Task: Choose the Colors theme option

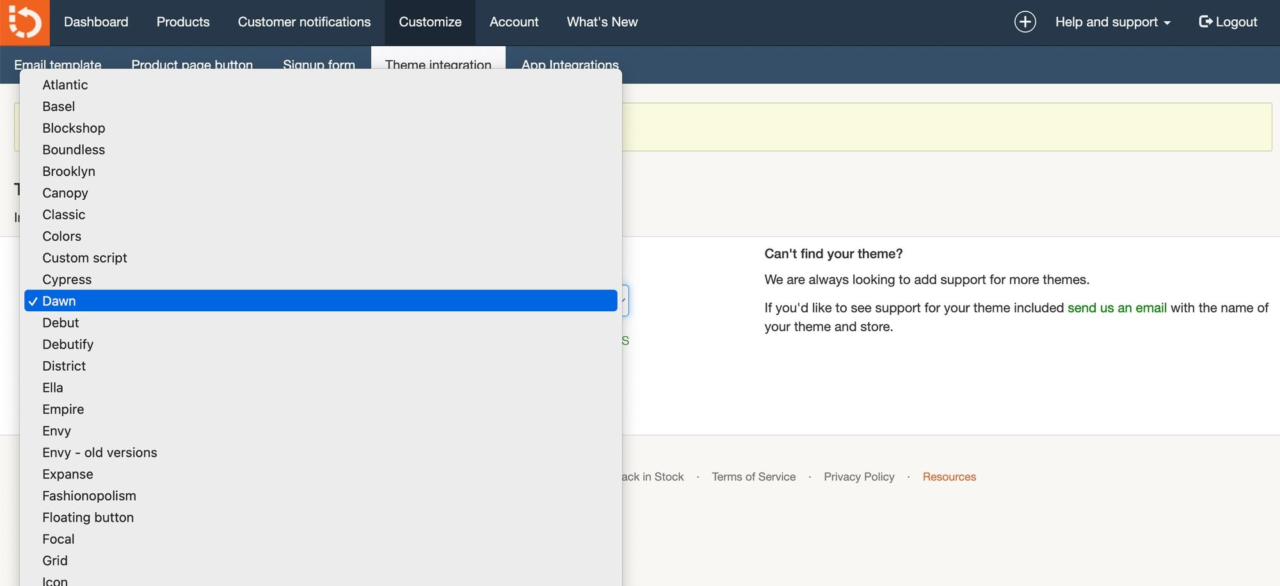Action: [321, 237]
